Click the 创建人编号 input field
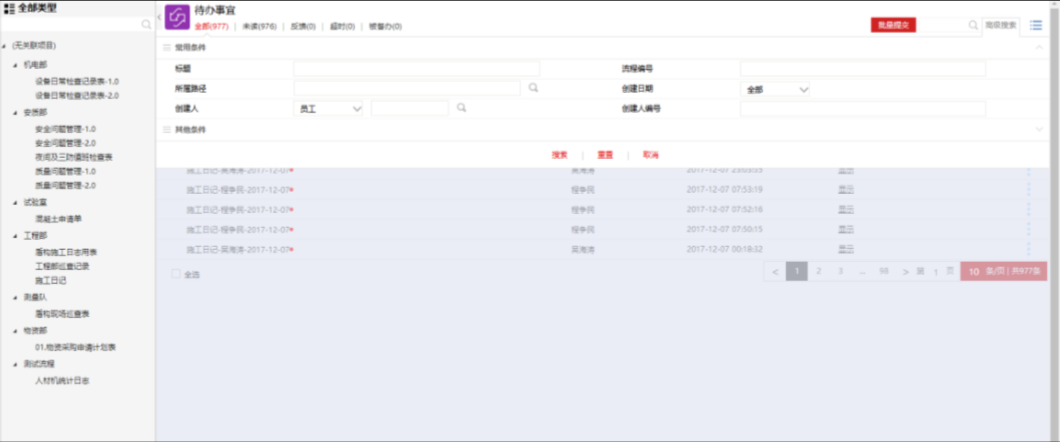The width and height of the screenshot is (1060, 442). (863, 108)
